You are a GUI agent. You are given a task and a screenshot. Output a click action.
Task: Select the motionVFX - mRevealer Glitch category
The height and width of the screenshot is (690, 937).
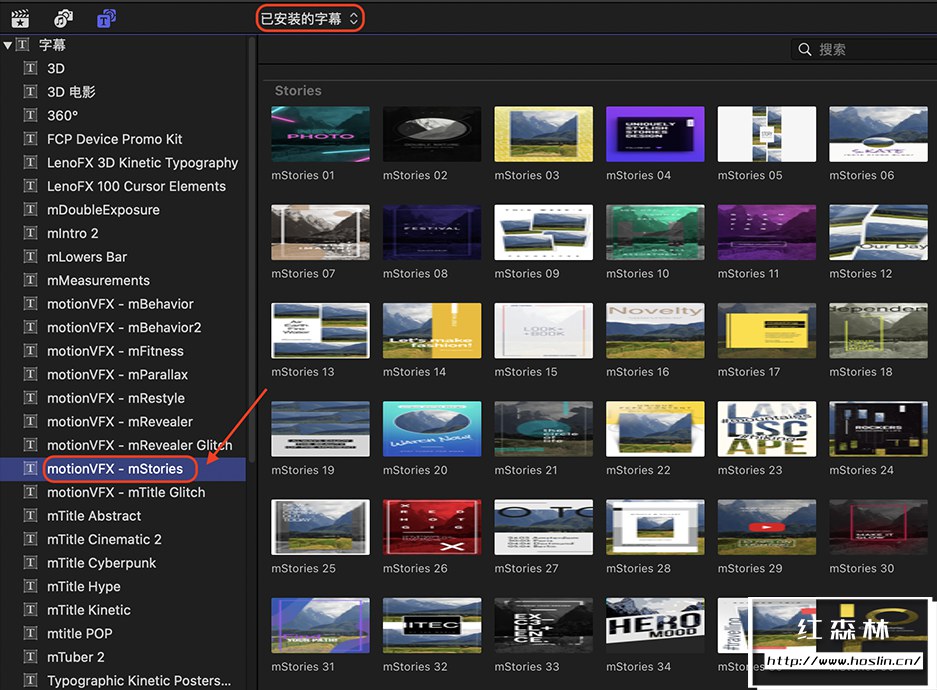point(139,445)
